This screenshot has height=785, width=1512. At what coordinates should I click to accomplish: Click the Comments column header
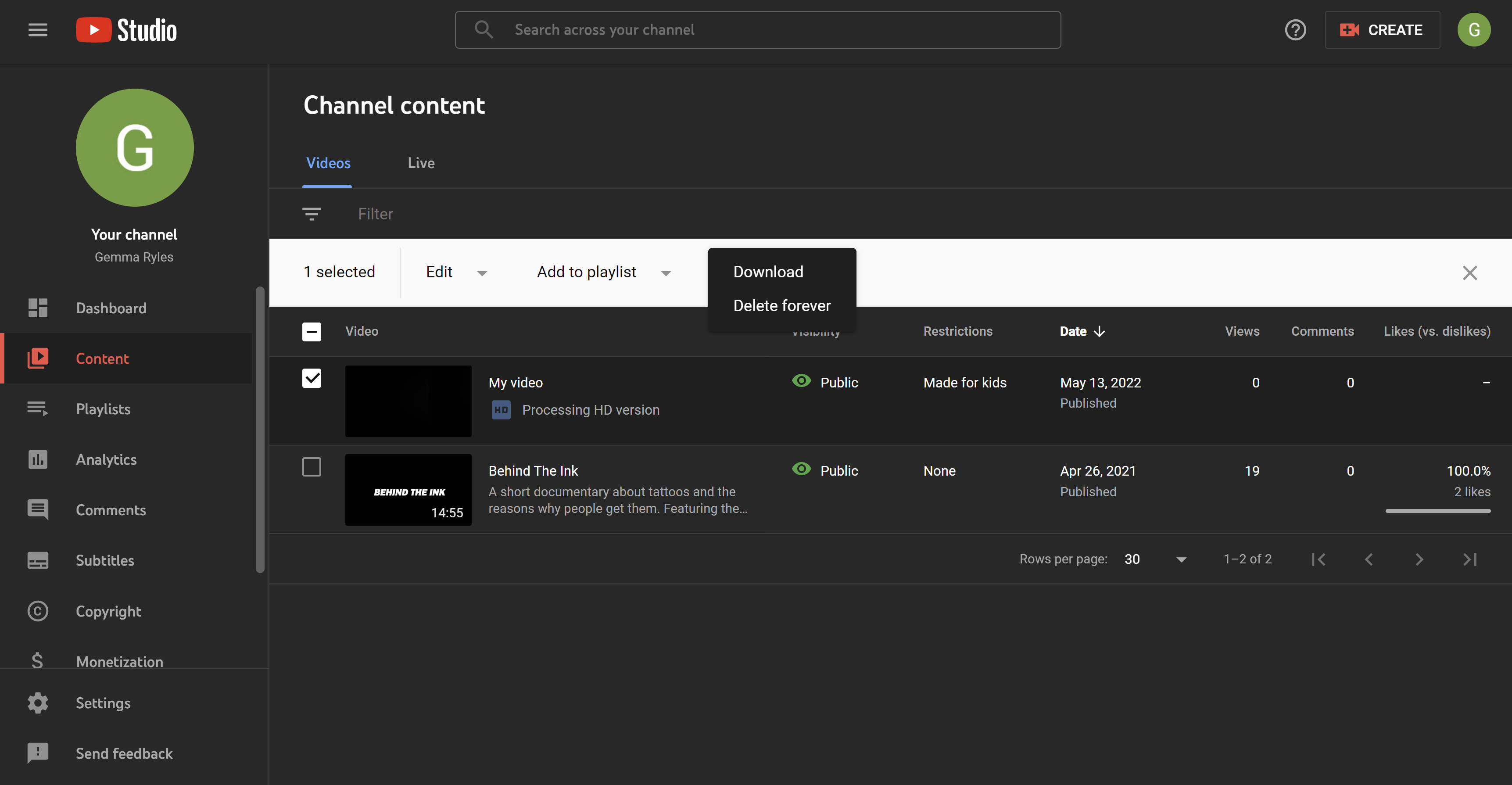pyautogui.click(x=1322, y=332)
